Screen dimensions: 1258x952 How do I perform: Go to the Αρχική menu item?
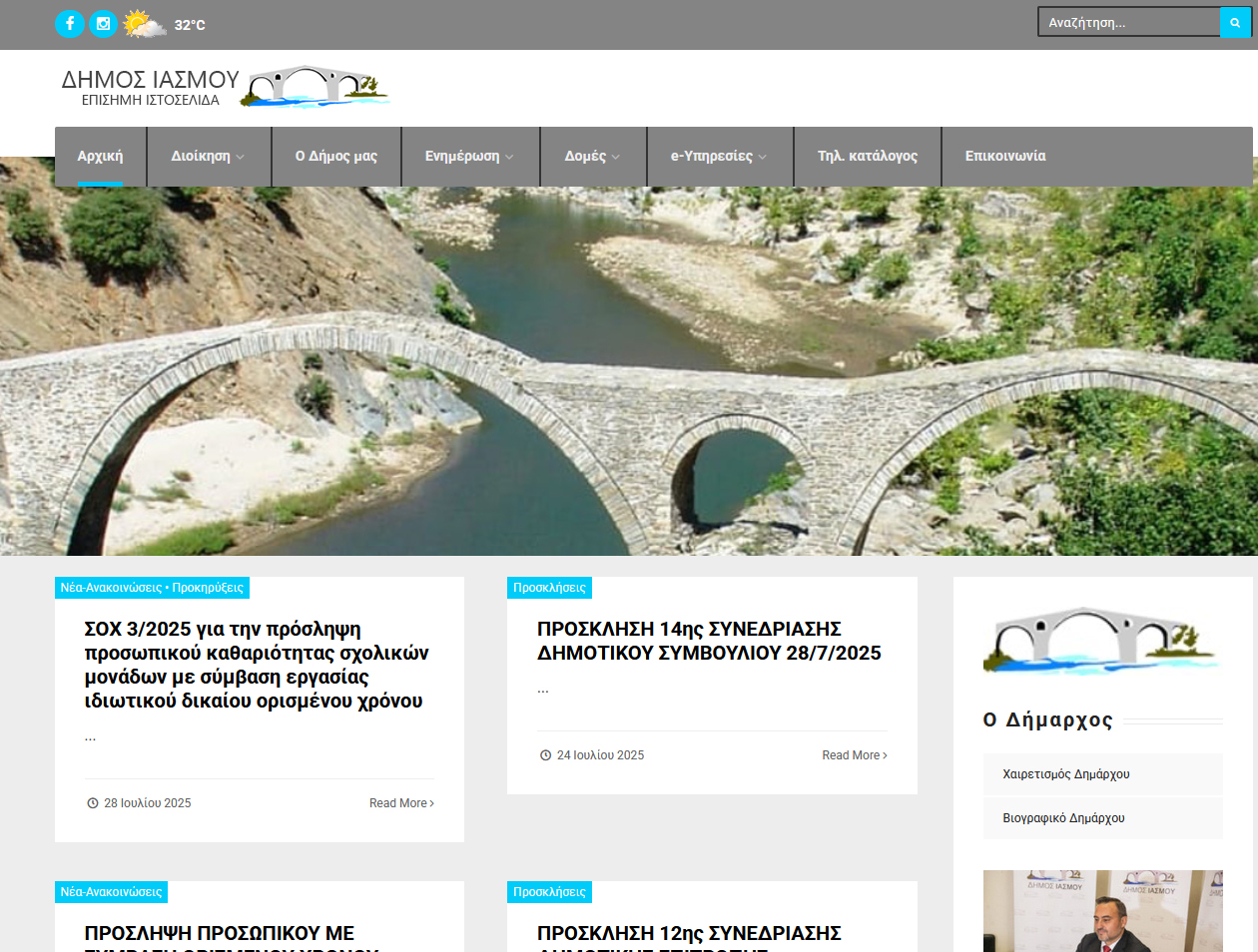(100, 156)
